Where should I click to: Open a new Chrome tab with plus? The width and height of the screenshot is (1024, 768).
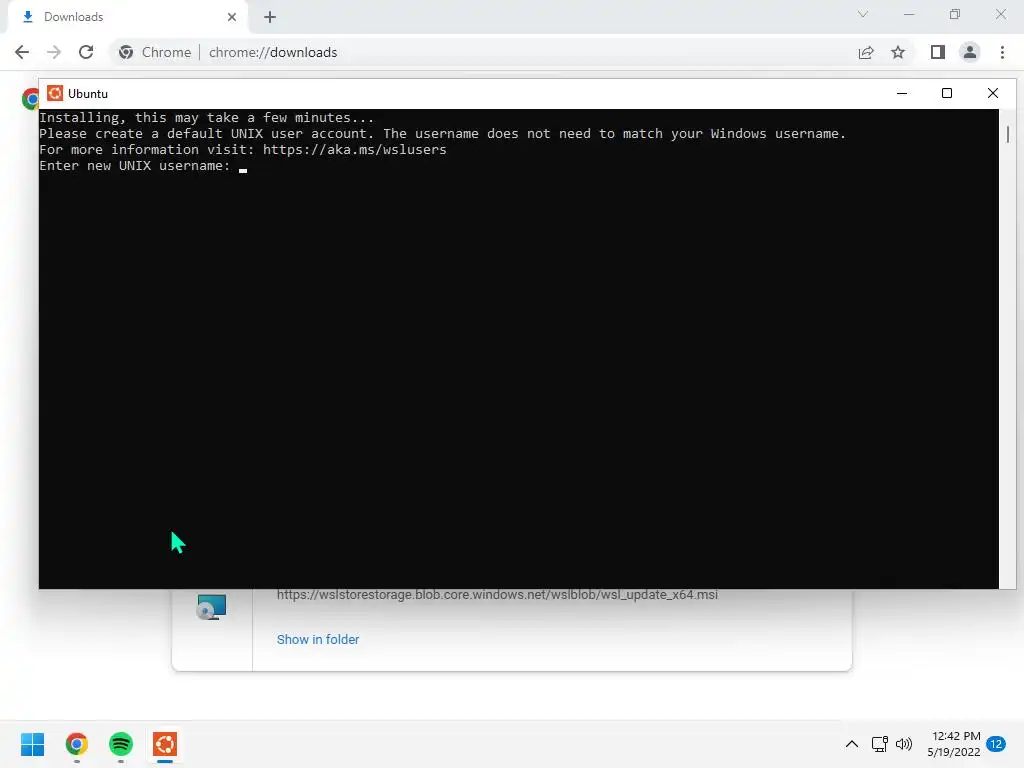click(270, 17)
